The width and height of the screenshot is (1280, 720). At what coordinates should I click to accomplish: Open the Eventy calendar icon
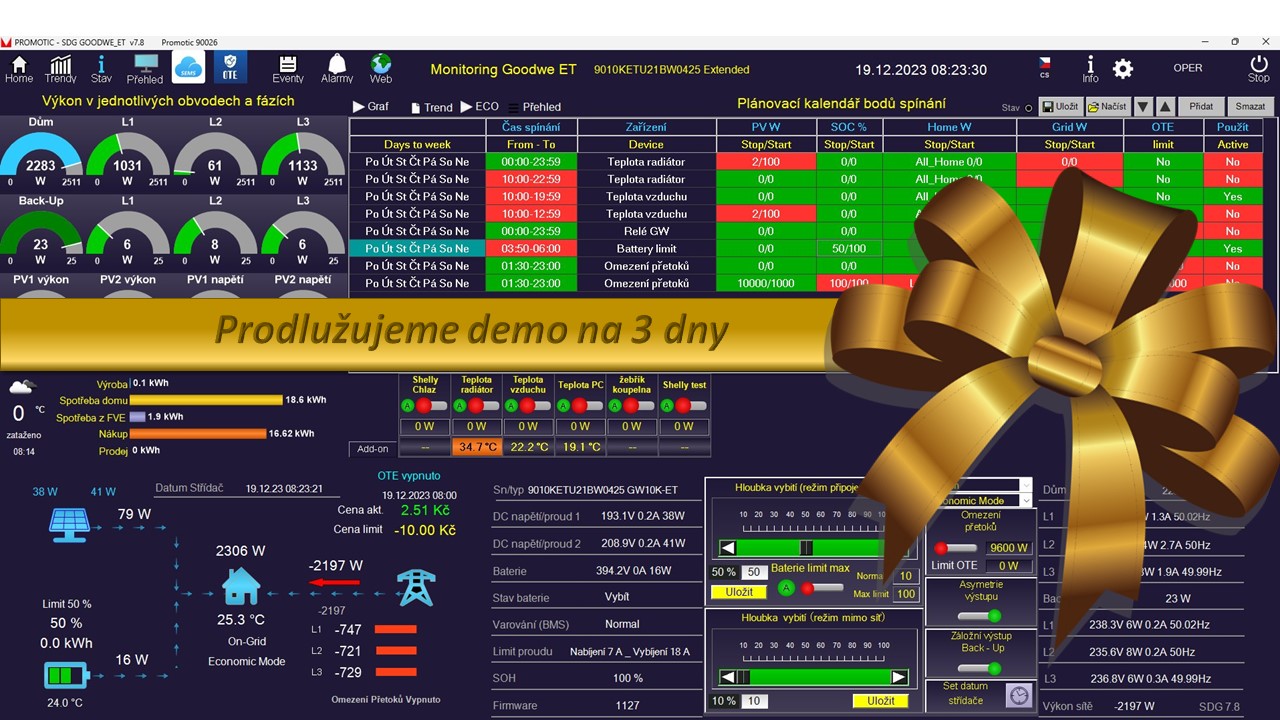[288, 68]
